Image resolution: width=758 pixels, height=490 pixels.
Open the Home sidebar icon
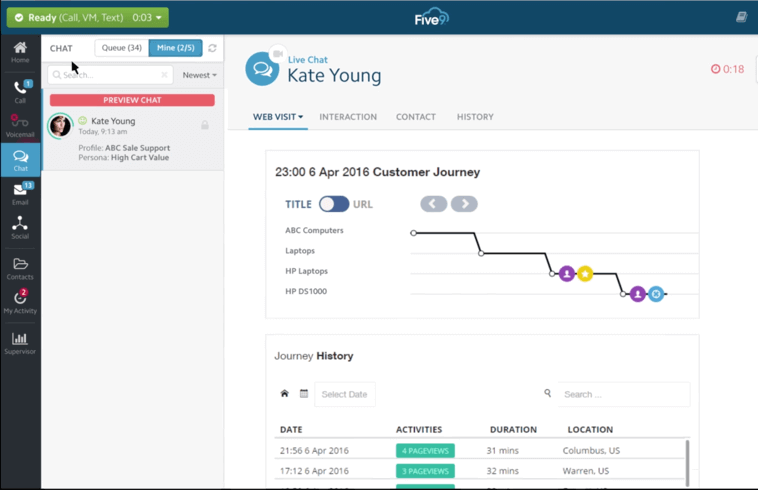pyautogui.click(x=20, y=52)
